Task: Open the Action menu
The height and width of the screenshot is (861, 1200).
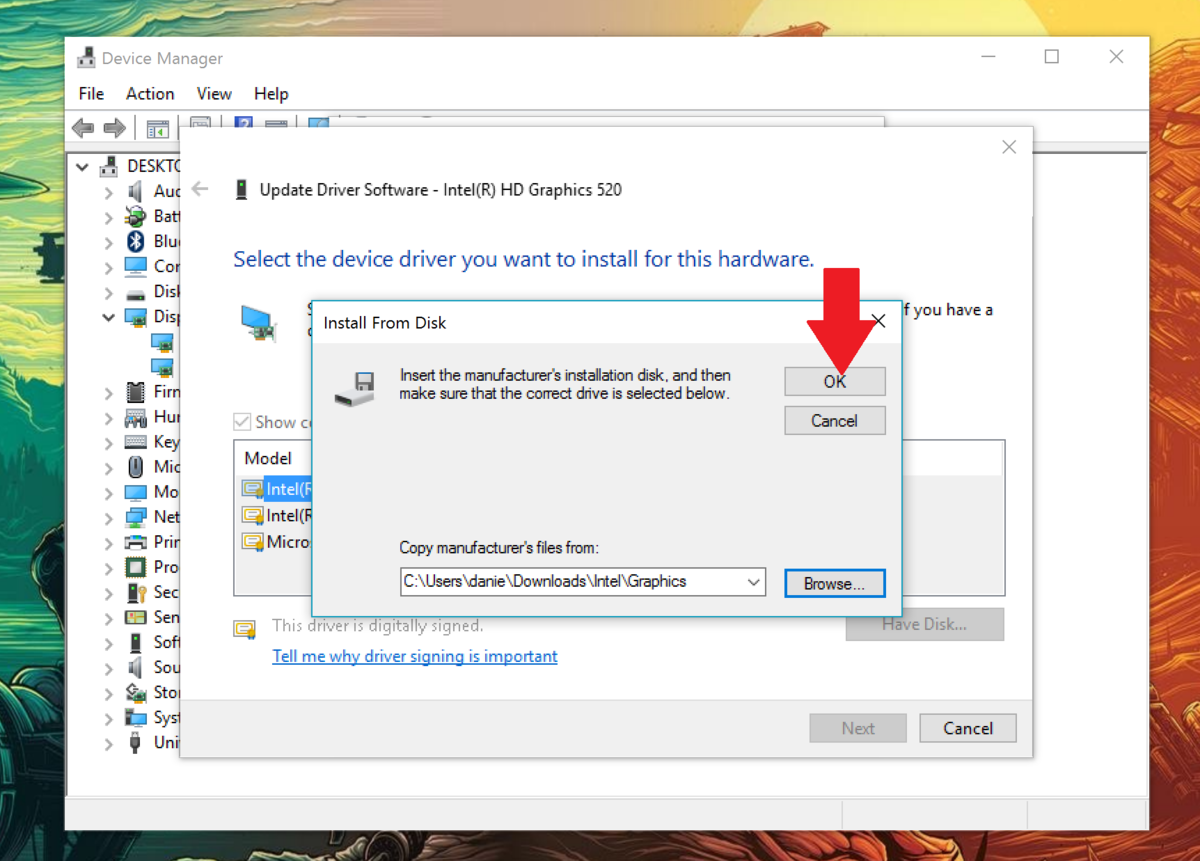Action: pyautogui.click(x=150, y=94)
